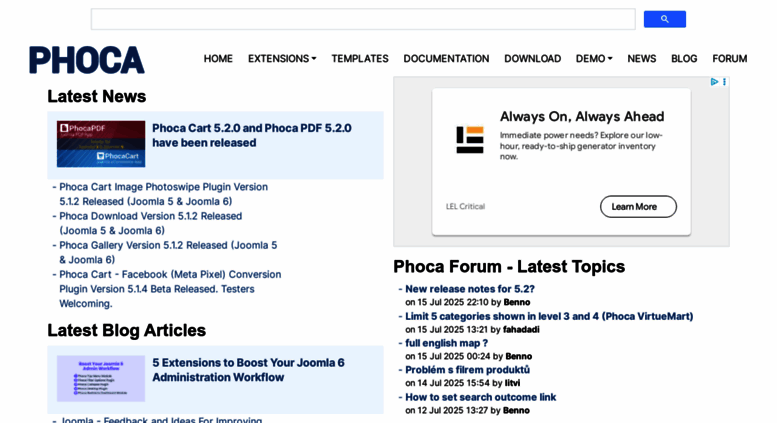
Task: Open forum topic How to set search outcome link
Action: (x=481, y=397)
